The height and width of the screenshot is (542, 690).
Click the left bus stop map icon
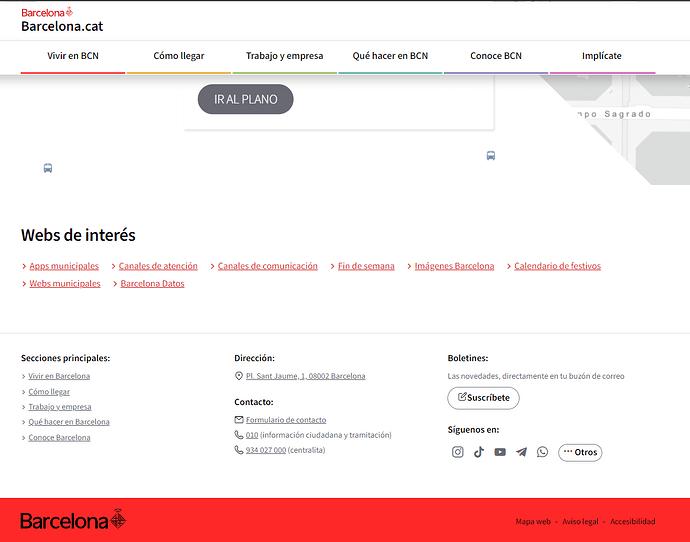tap(48, 168)
